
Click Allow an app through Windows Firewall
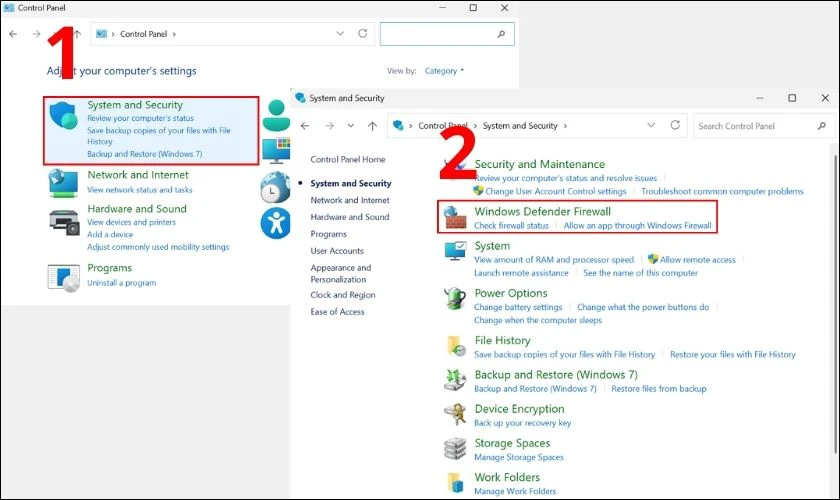pos(638,226)
